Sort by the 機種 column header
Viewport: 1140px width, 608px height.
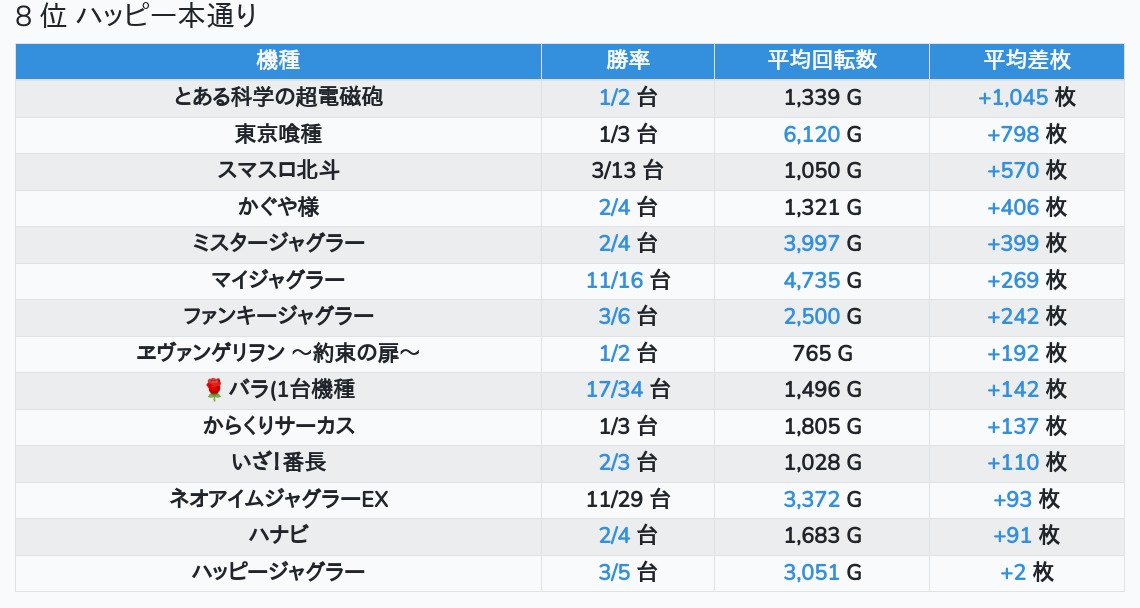tap(278, 60)
